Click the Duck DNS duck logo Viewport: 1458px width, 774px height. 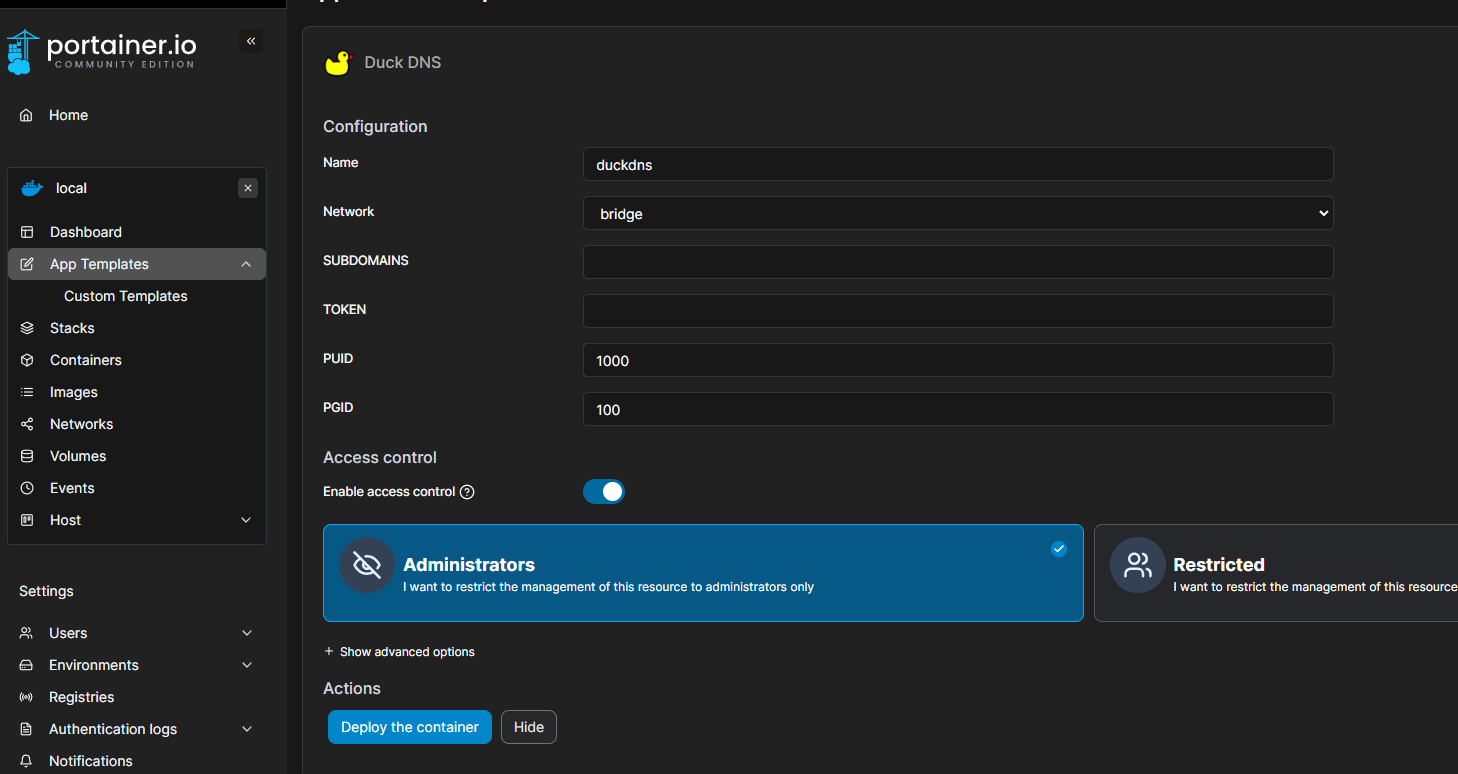pyautogui.click(x=339, y=63)
